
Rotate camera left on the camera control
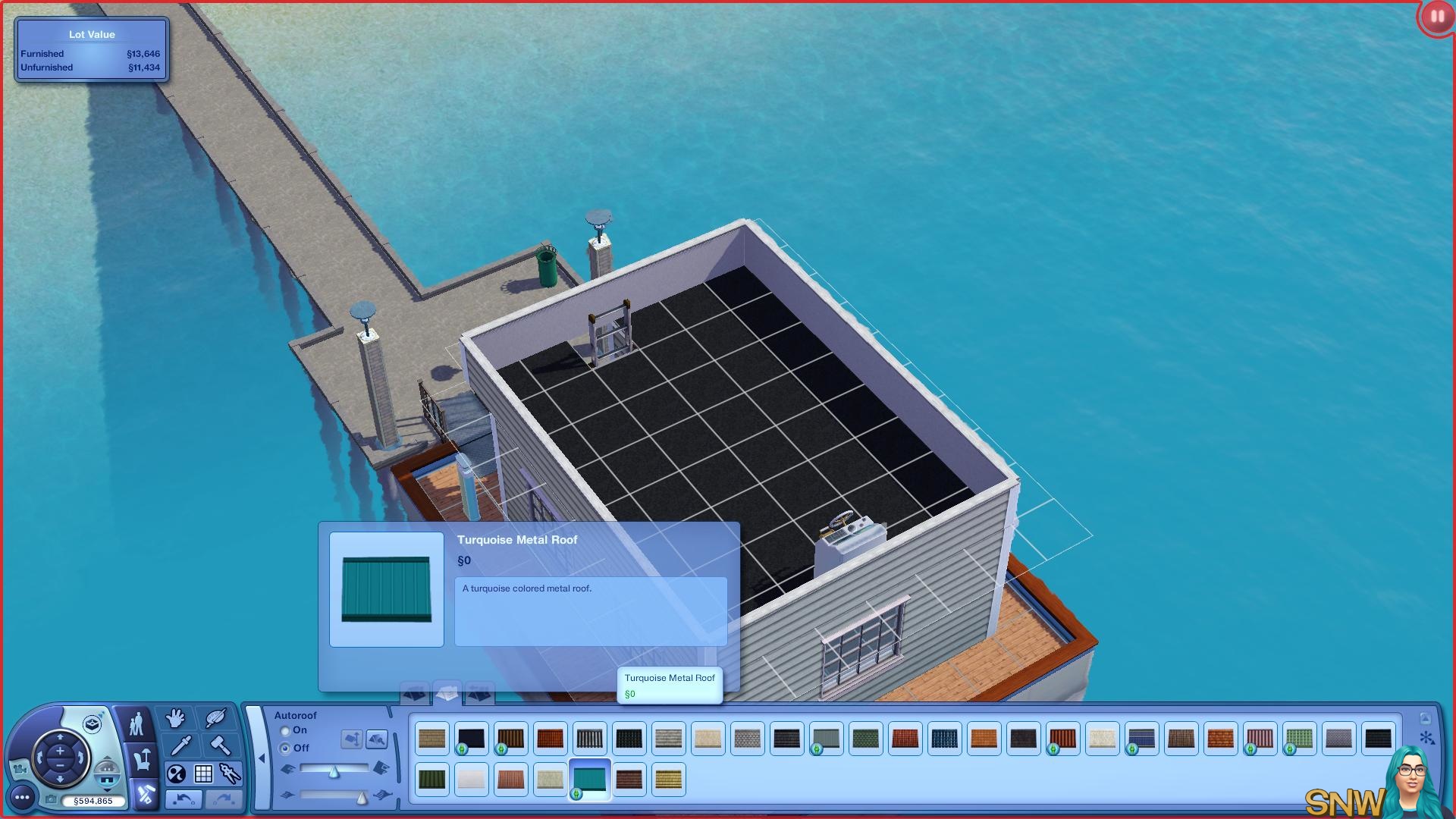(38, 757)
